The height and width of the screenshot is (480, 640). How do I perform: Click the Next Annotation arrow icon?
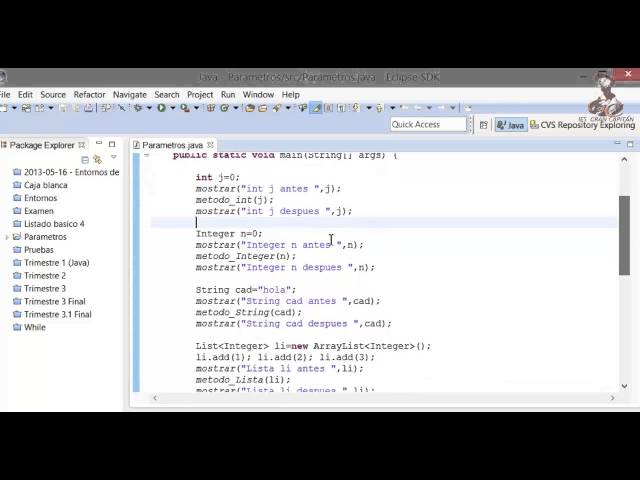(x=356, y=108)
